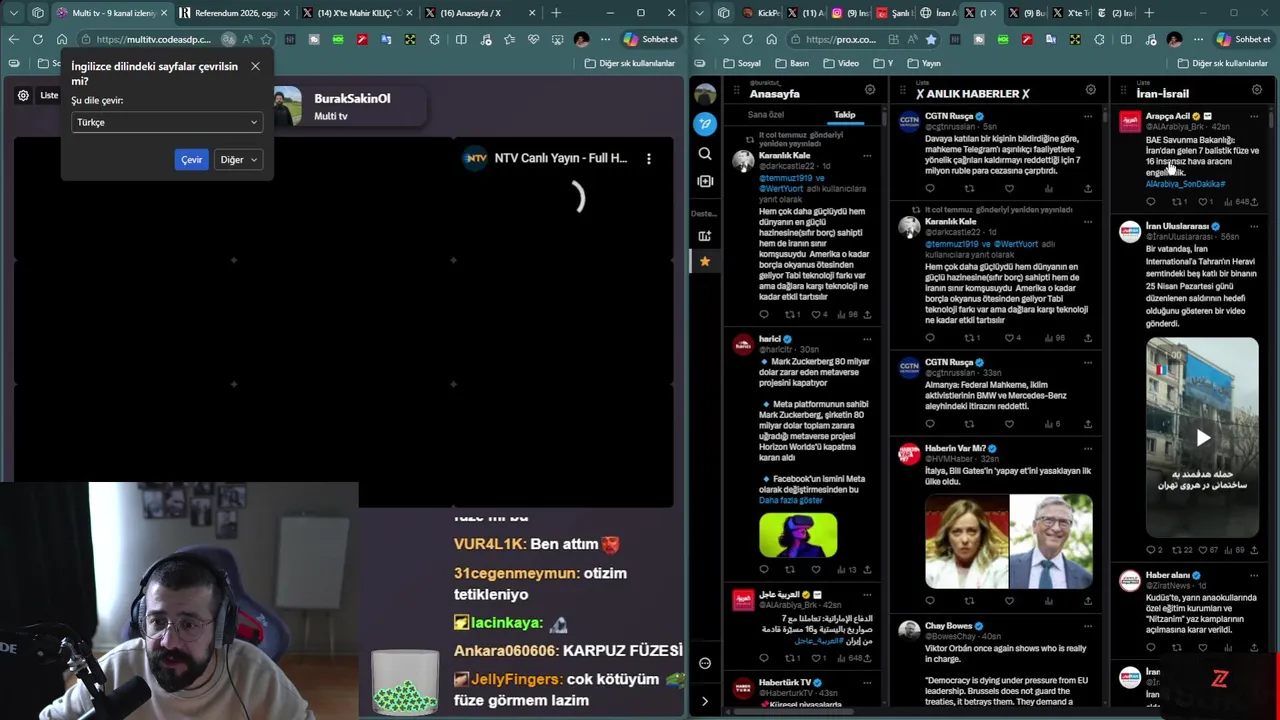Open Anasayfa column settings icon
This screenshot has width=1280, height=720.
(870, 90)
